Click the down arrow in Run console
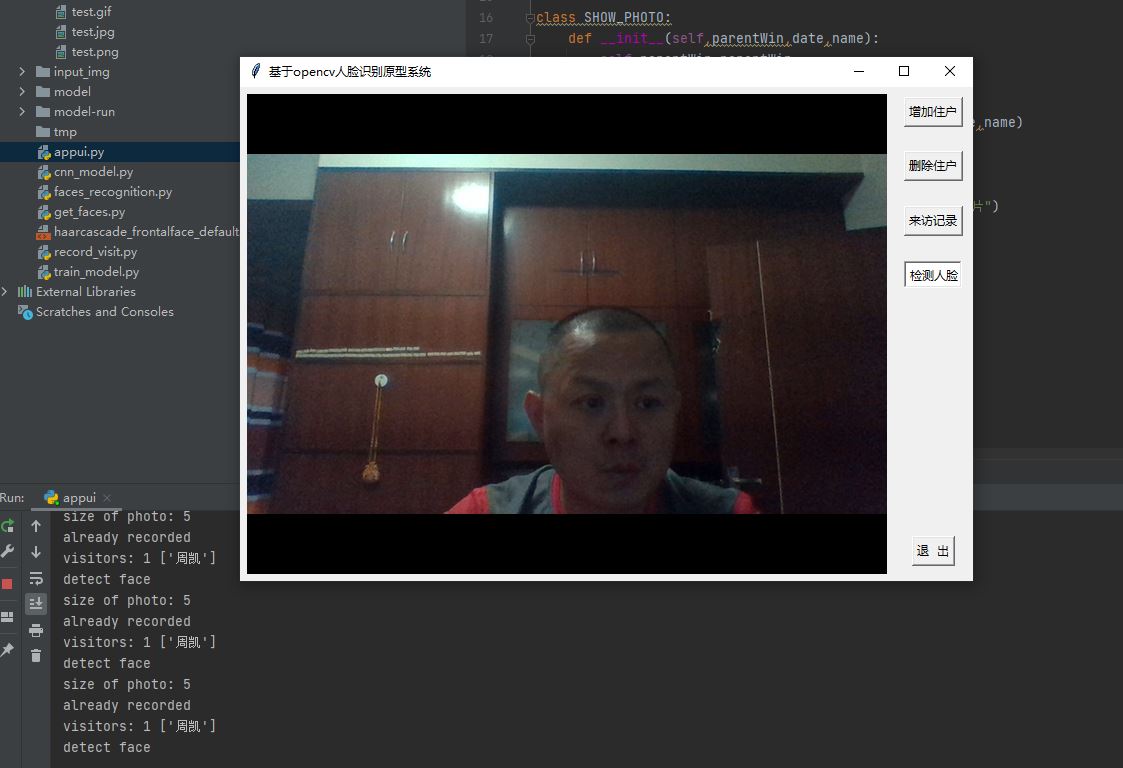The width and height of the screenshot is (1123, 768). click(36, 552)
